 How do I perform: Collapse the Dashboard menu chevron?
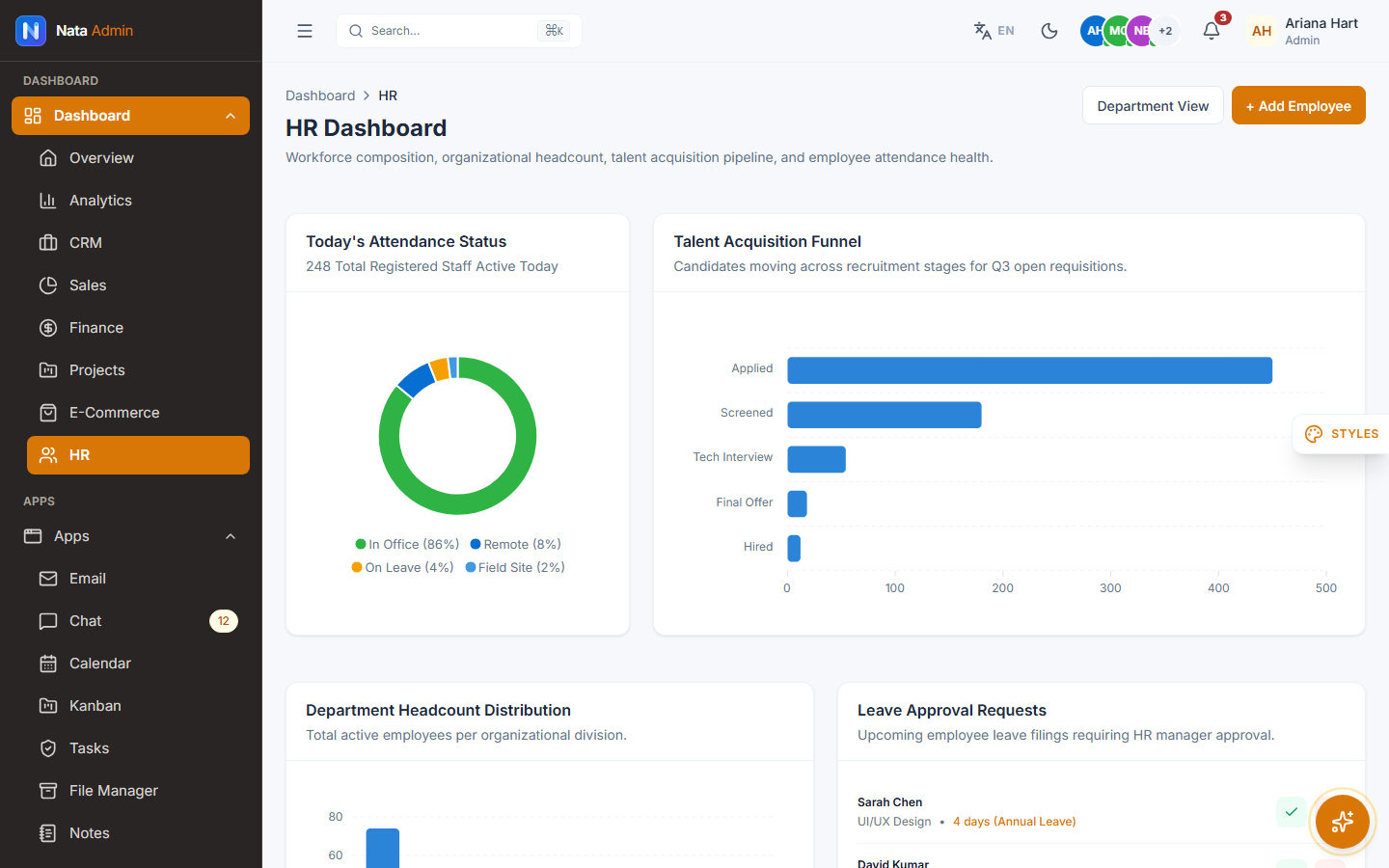231,116
